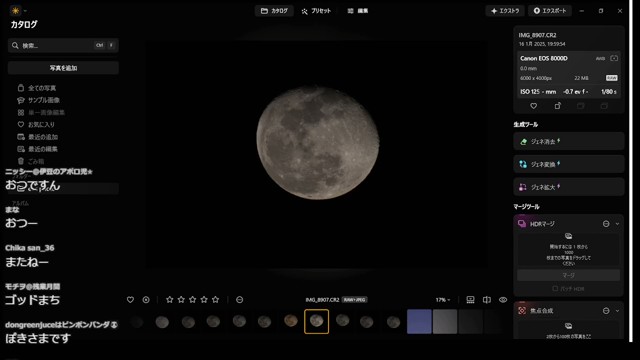This screenshot has height=360, width=640.
Task: Open the logo dropdown arrow in the title bar
Action: tap(25, 11)
